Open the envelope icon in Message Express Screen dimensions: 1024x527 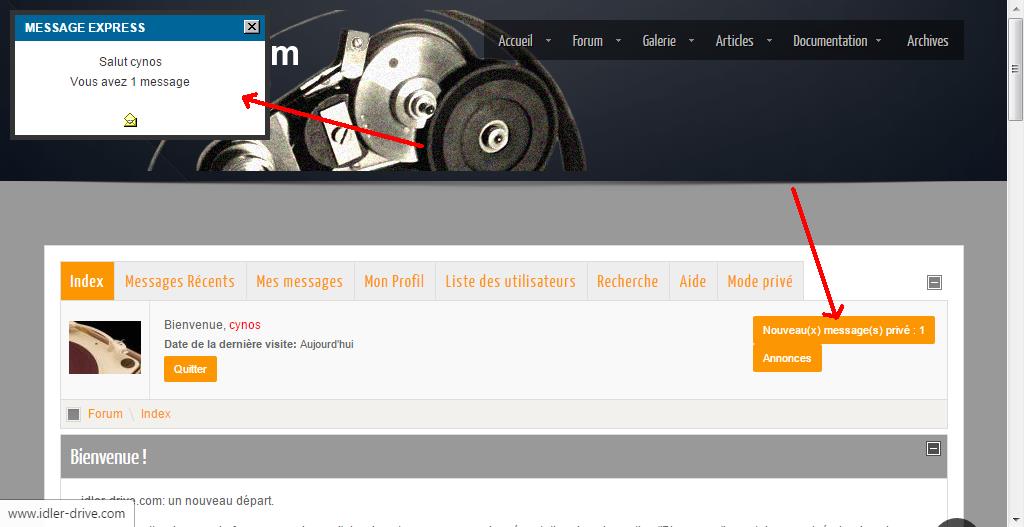(x=130, y=120)
